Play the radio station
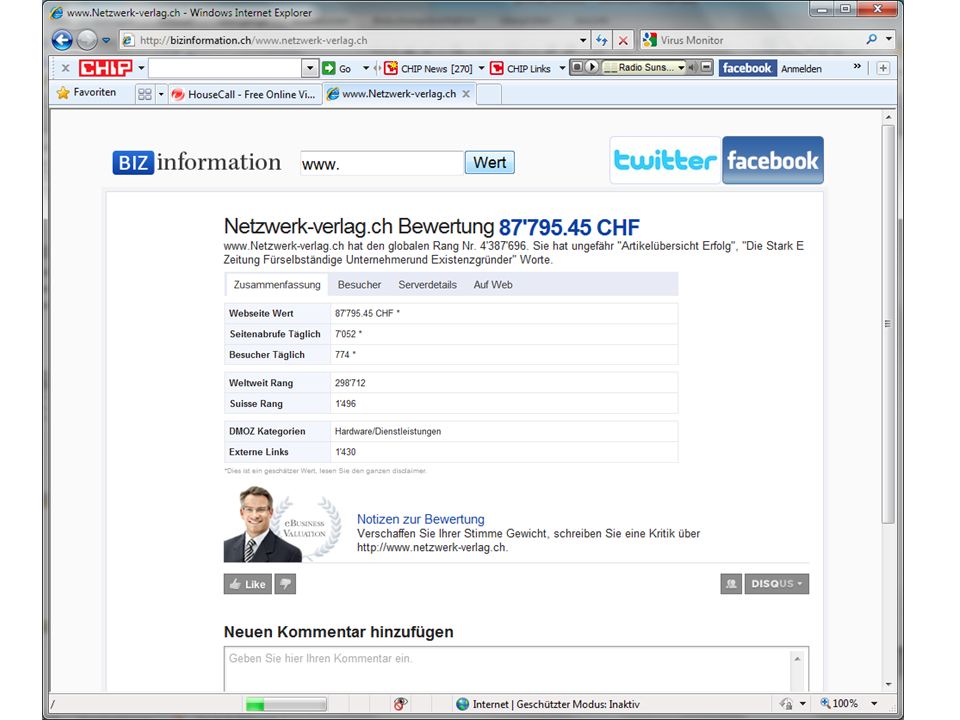This screenshot has width=960, height=720. point(591,67)
